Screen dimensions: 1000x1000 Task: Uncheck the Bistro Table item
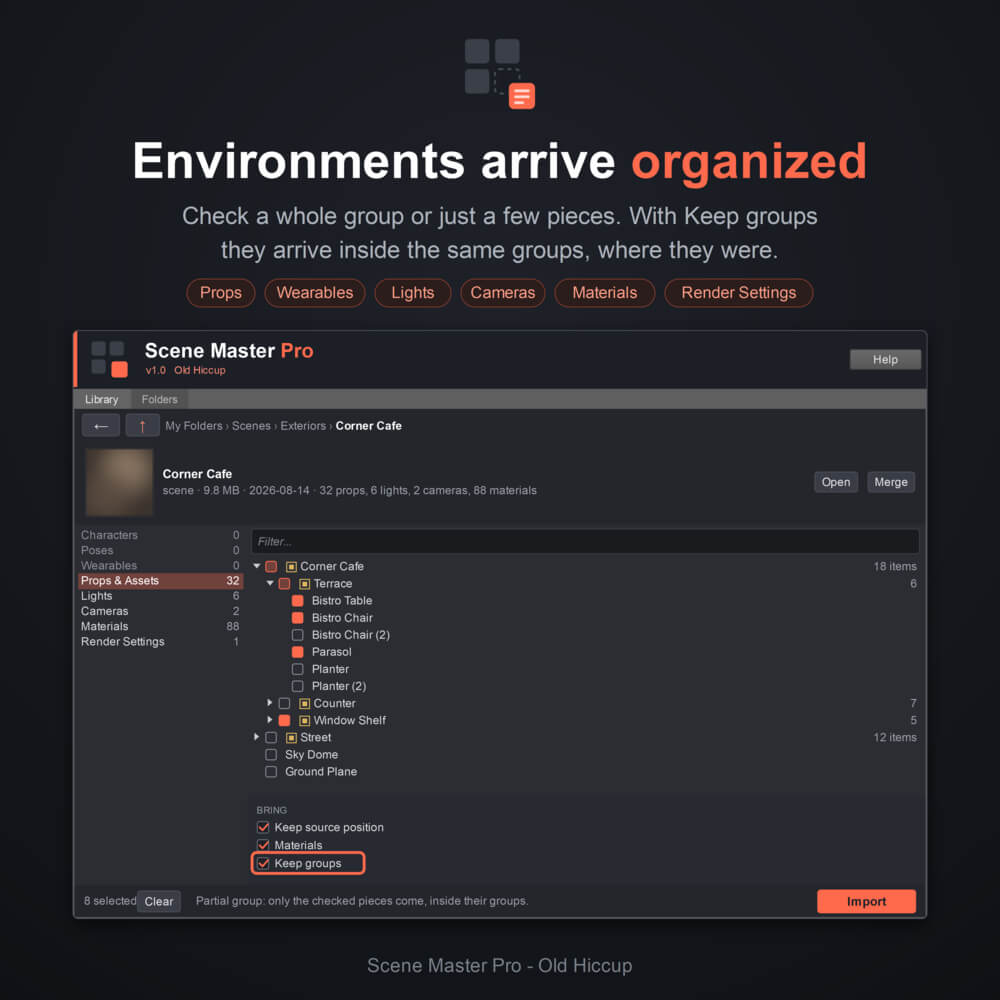pyautogui.click(x=297, y=601)
